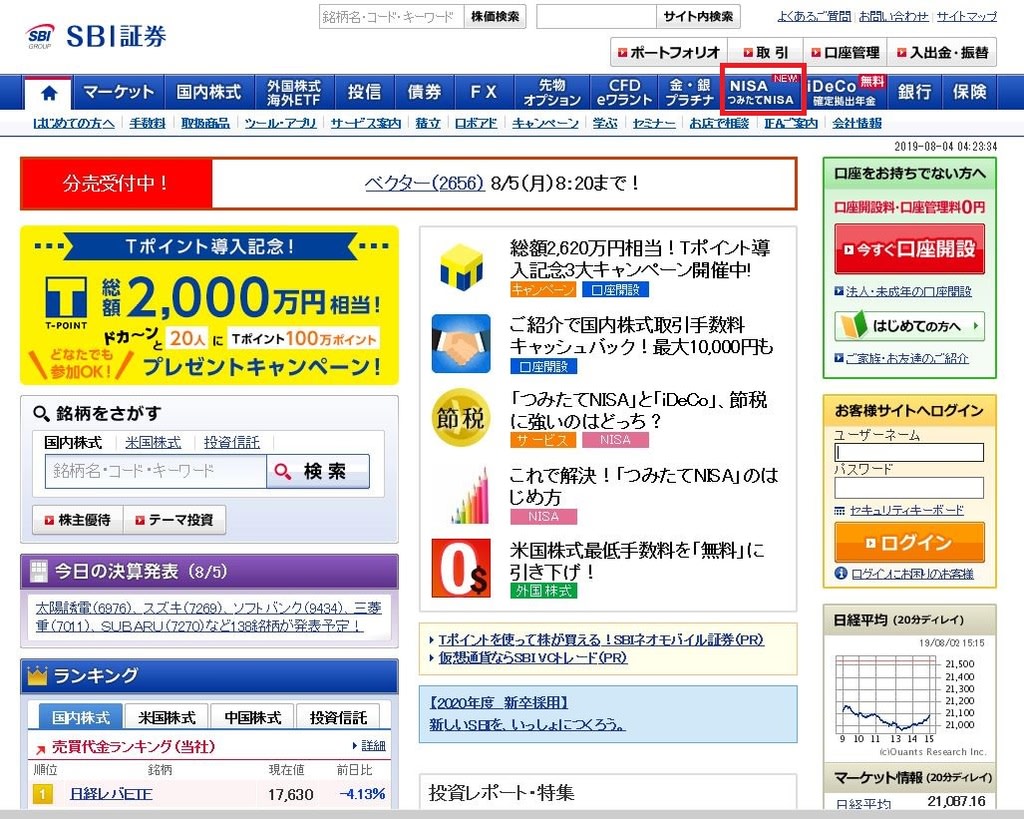Screen dimensions: 1024x819
Task: Select the 国内株式 ranking tab
Action: [81, 717]
